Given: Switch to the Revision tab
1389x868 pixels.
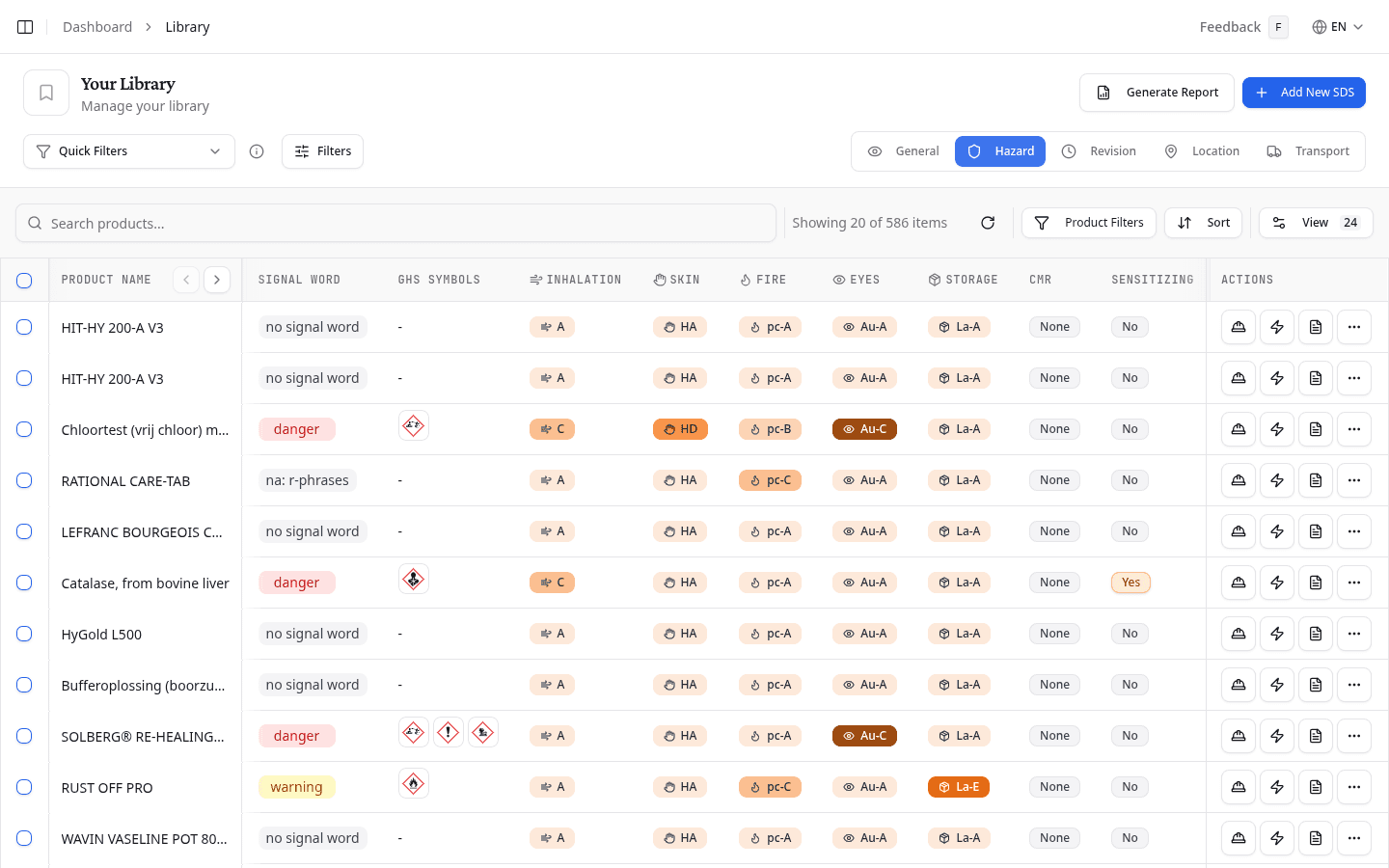Looking at the screenshot, I should [x=1100, y=151].
